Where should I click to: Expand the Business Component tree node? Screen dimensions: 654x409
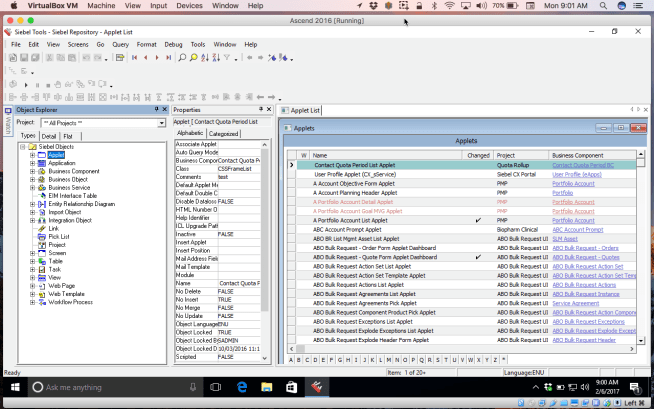point(33,171)
